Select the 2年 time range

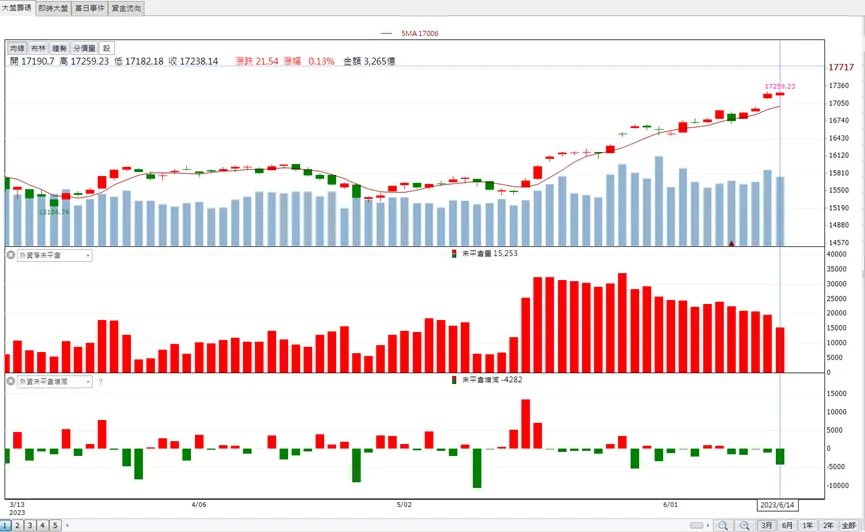828,525
